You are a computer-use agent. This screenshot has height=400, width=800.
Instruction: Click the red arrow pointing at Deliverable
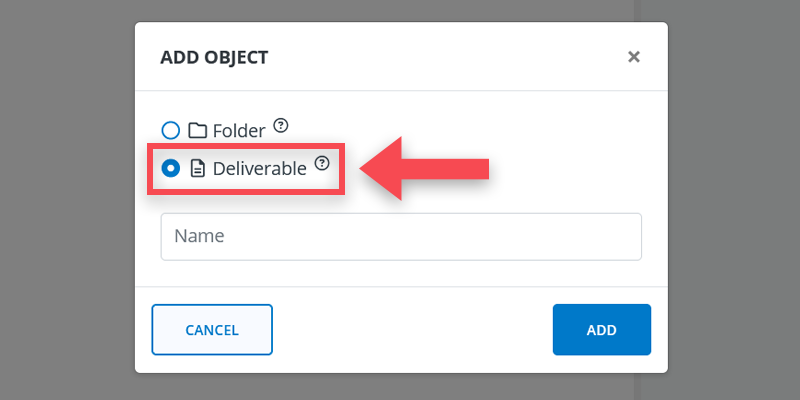click(425, 168)
